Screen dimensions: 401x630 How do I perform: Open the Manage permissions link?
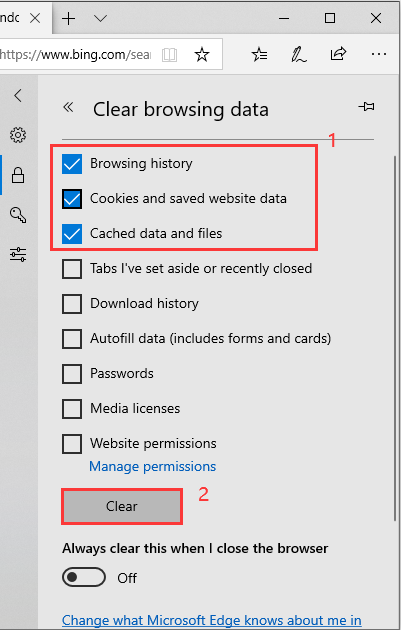point(152,466)
